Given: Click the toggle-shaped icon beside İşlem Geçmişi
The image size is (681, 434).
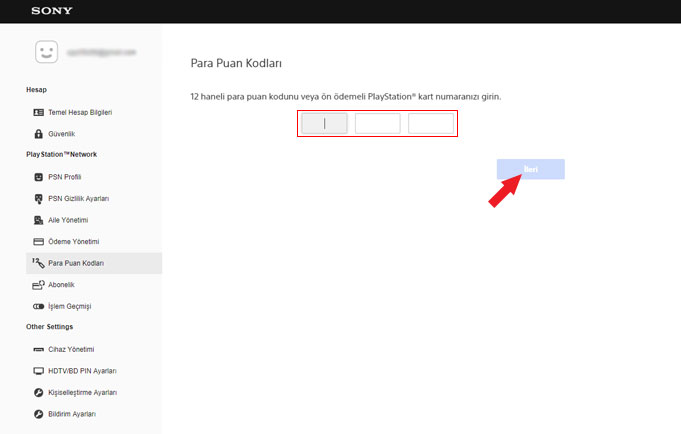Looking at the screenshot, I should point(38,306).
